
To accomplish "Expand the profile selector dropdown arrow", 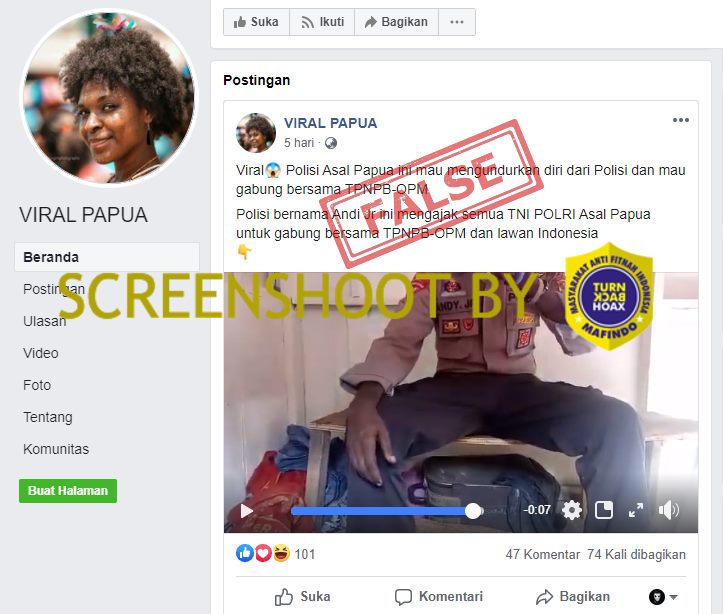I will pos(673,597).
